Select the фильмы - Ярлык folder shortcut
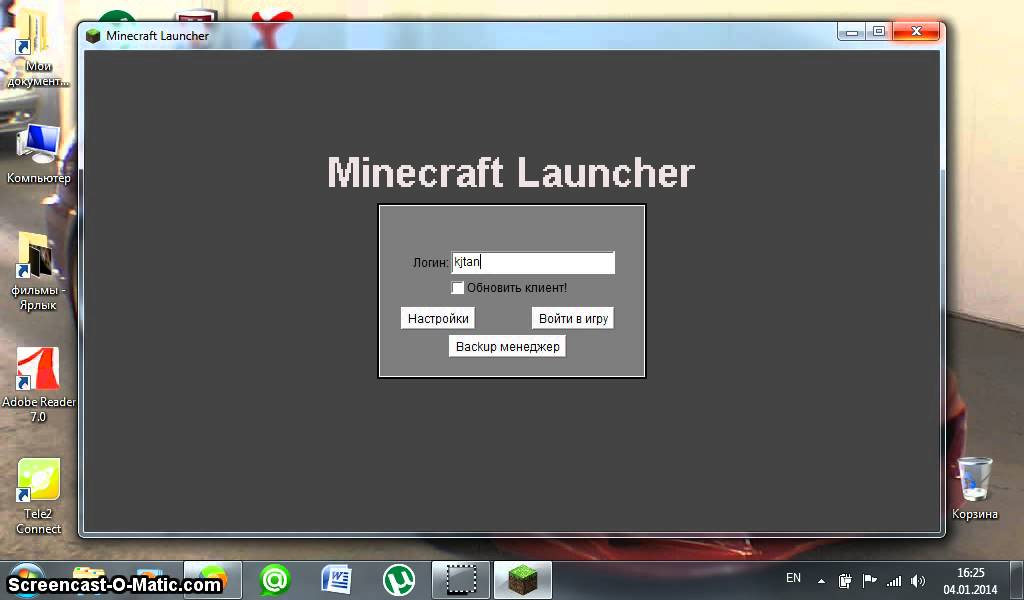This screenshot has height=600, width=1024. click(x=39, y=272)
